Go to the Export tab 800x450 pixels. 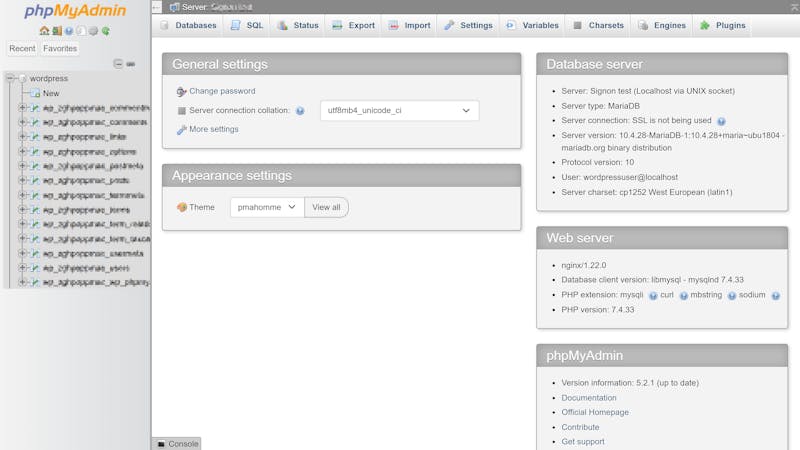354,26
